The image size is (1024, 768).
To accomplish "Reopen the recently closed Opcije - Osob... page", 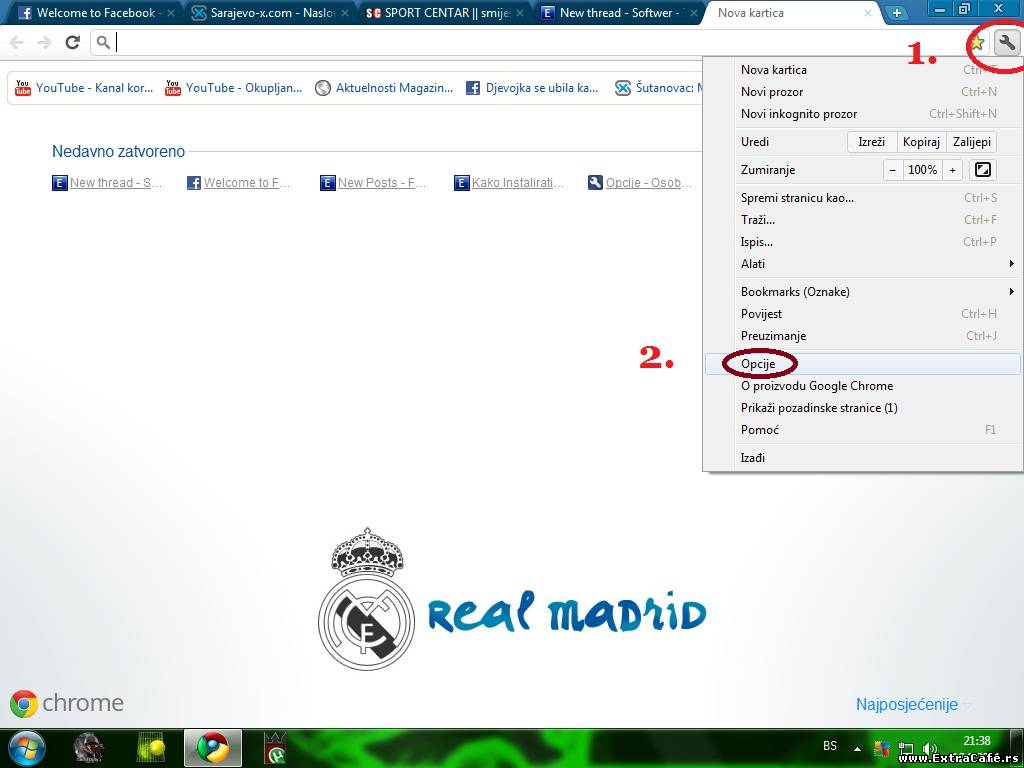I will tap(640, 183).
